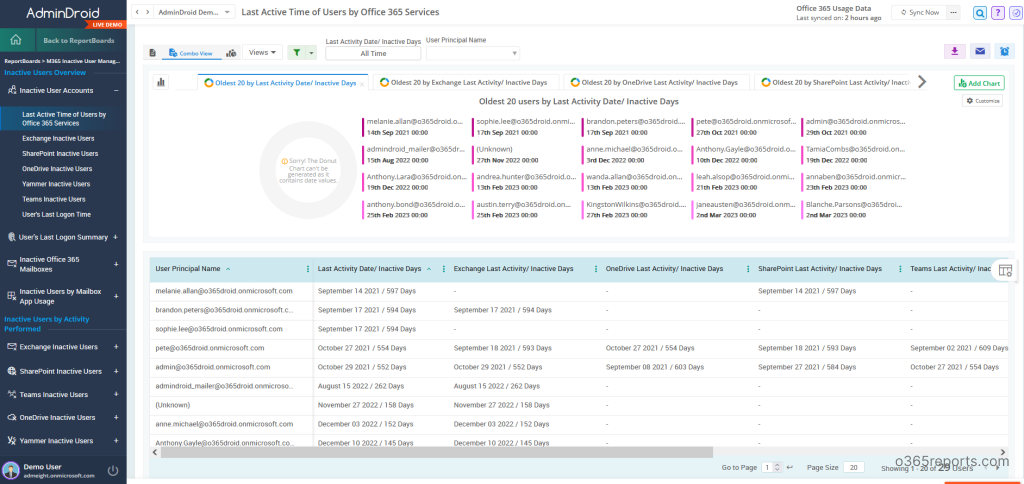Image resolution: width=1024 pixels, height=484 pixels.
Task: Open Yammer Inactive Users submenu item
Action: click(56, 184)
